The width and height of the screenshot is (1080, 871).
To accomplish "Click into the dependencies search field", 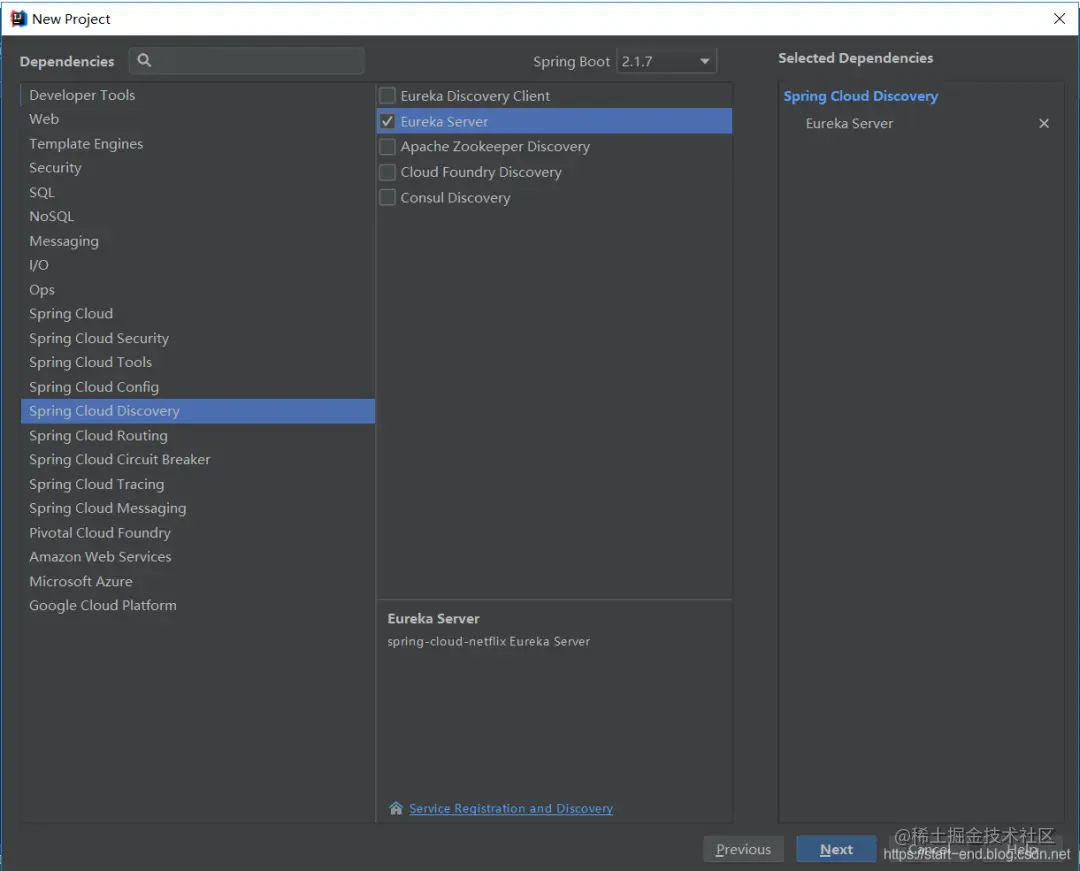I will click(247, 61).
